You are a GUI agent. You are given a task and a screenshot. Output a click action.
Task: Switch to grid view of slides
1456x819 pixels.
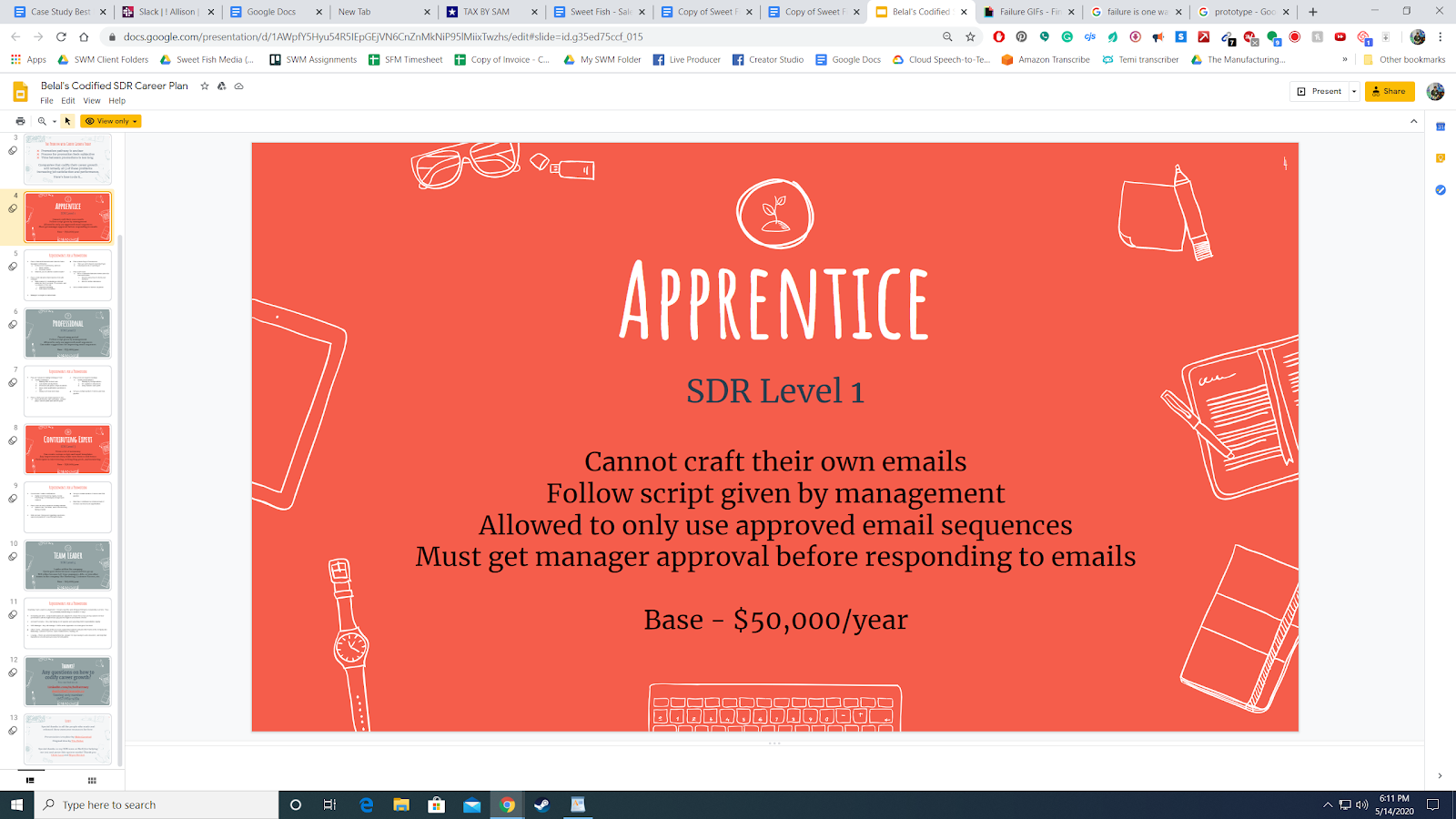tap(92, 780)
